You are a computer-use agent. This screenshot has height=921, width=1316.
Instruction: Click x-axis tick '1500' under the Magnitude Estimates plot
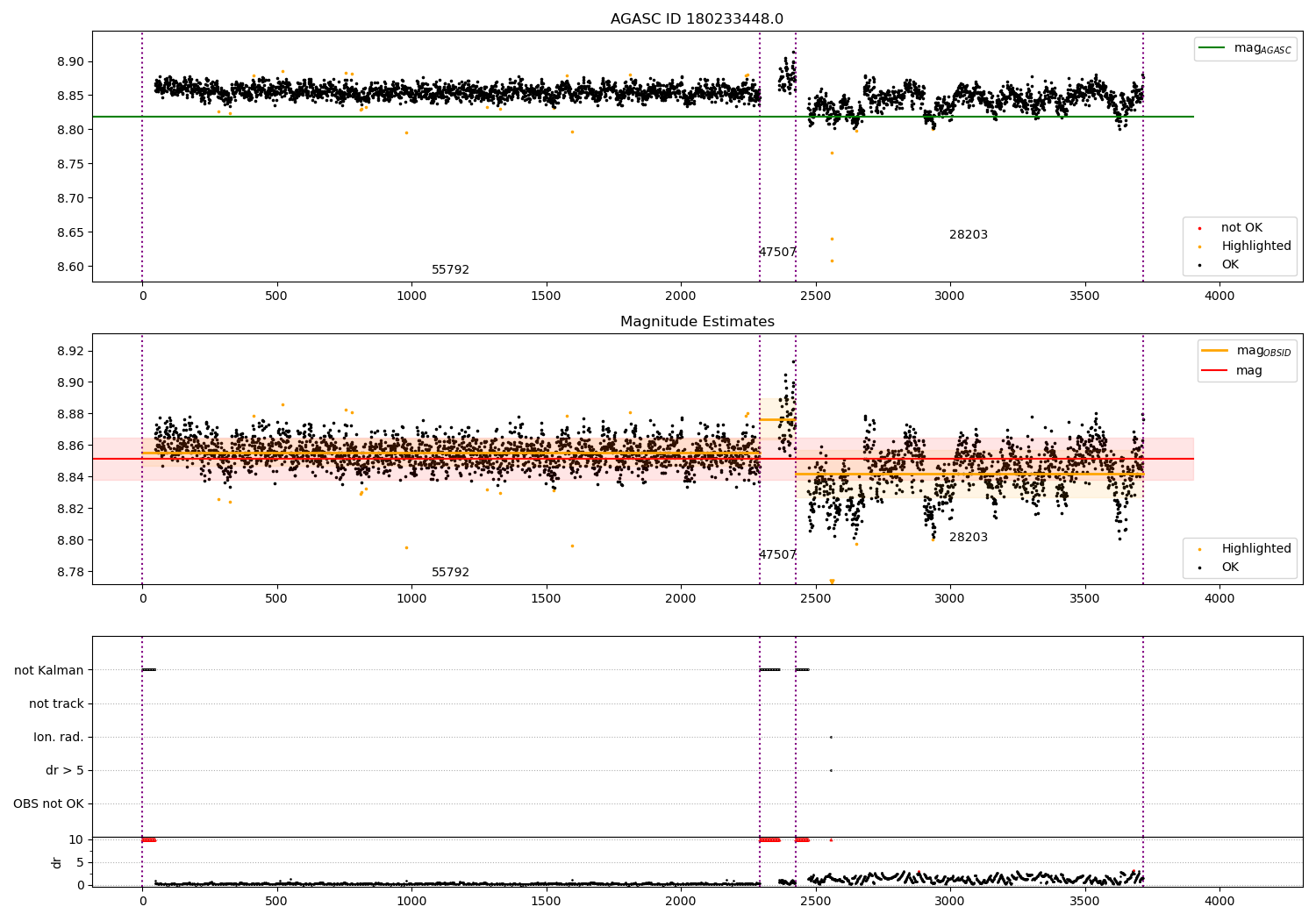(x=546, y=599)
